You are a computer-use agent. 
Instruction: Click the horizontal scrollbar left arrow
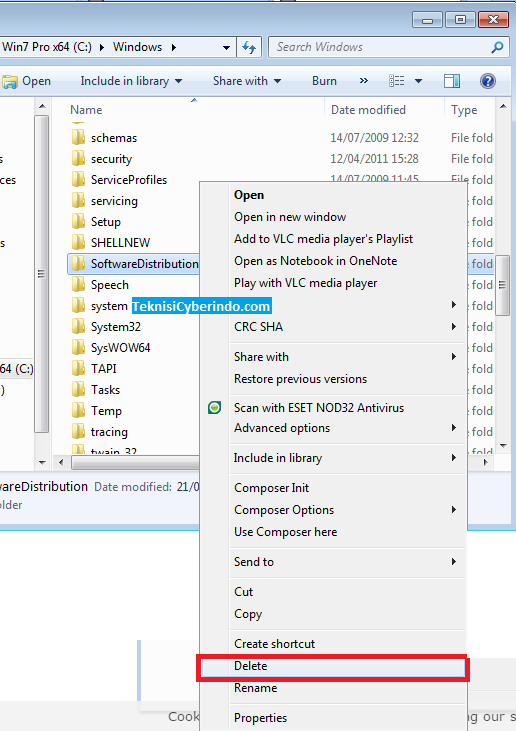tap(61, 462)
